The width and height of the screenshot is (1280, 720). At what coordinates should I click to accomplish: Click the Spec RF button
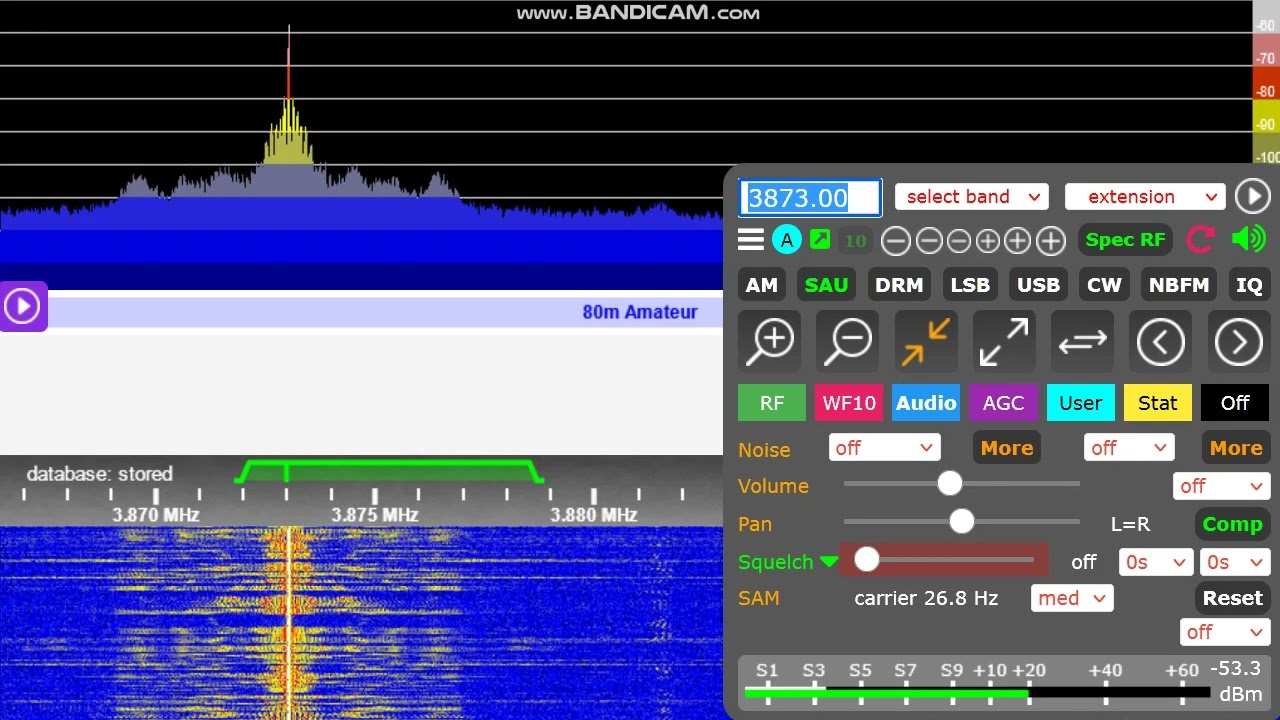tap(1125, 240)
